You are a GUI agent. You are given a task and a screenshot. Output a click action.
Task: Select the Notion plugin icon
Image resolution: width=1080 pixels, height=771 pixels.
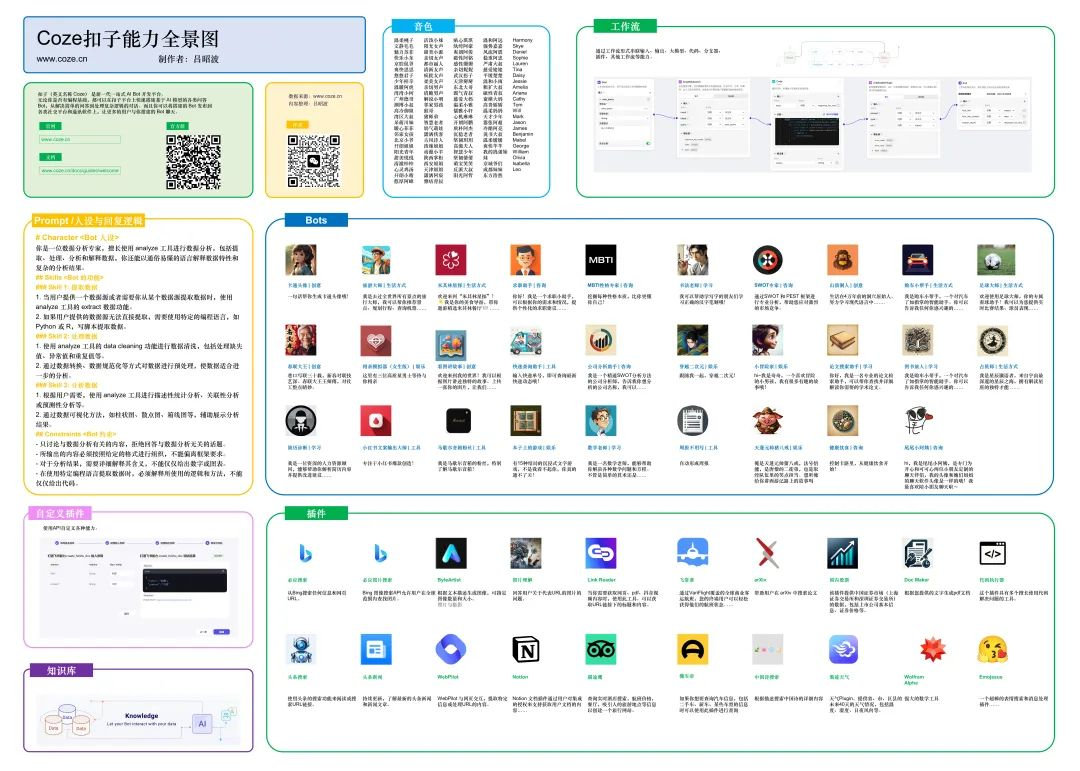pyautogui.click(x=526, y=649)
